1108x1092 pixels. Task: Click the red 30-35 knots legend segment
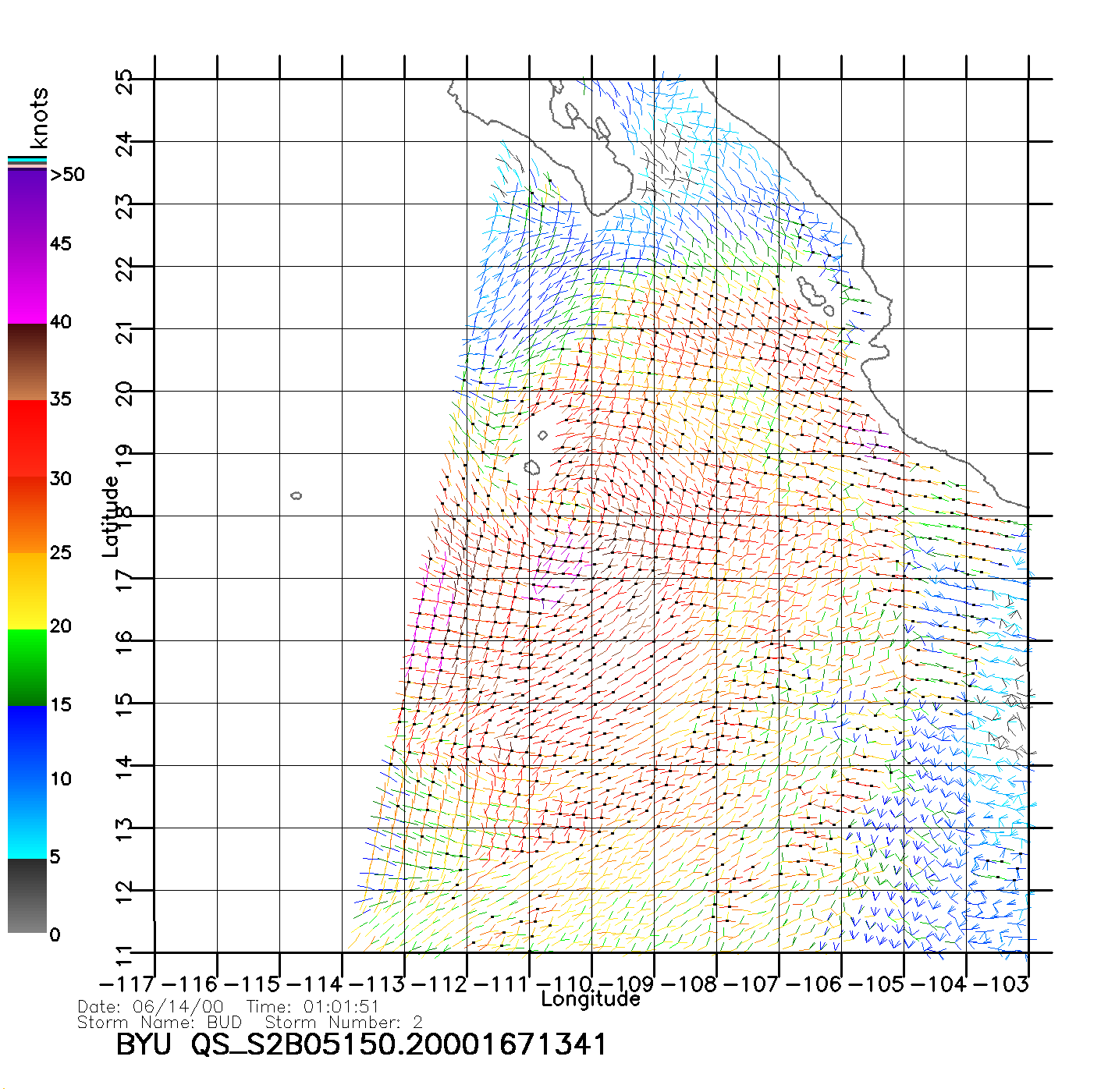pos(27,438)
